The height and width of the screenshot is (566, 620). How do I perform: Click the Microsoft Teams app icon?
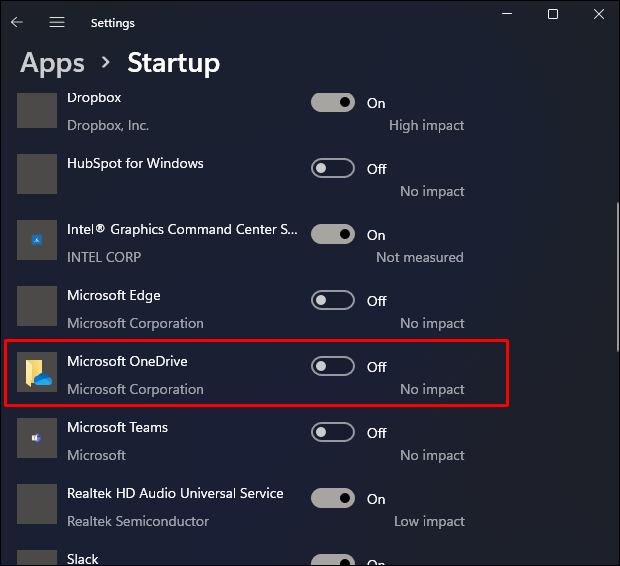pos(38,438)
